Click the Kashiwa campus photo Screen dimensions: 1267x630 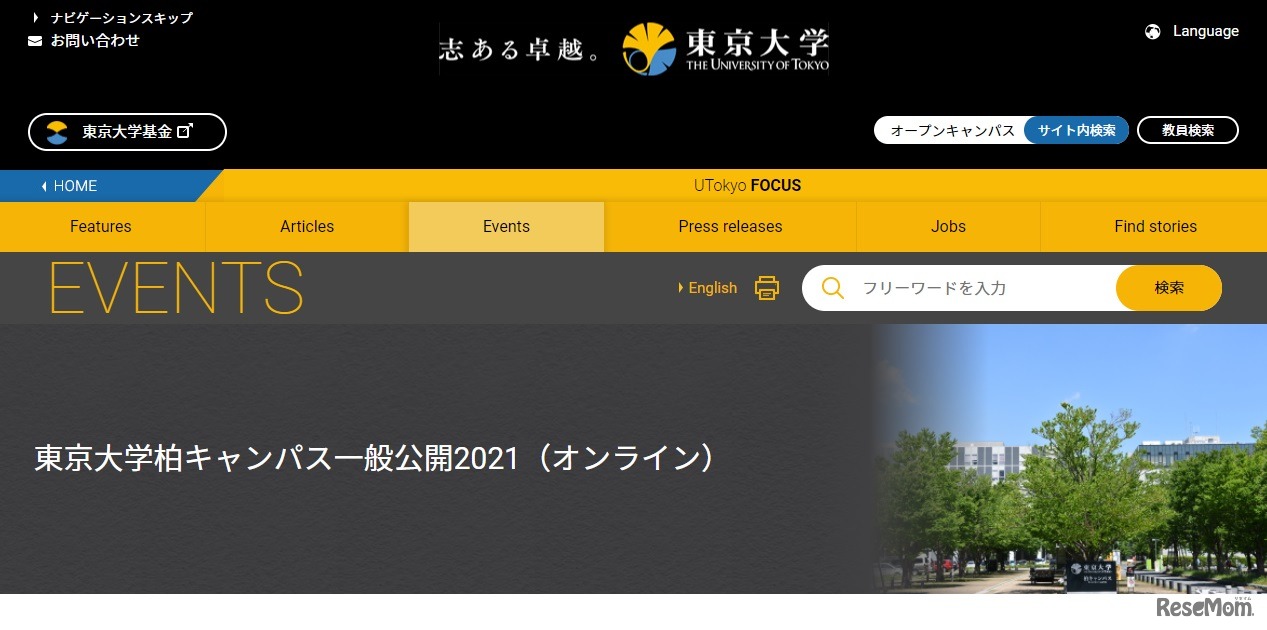[1068, 459]
